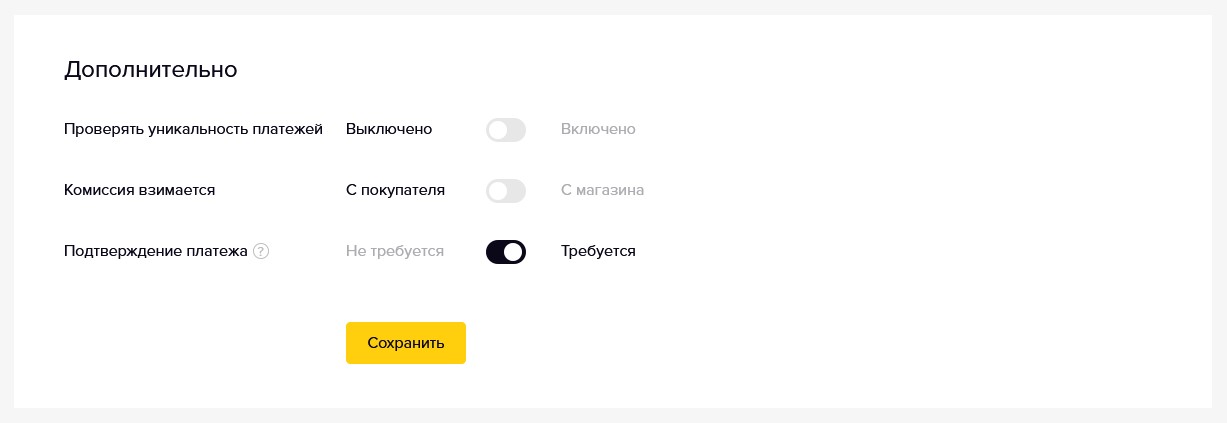This screenshot has width=1227, height=423.
Task: Click the Дополнительно section heading
Action: pyautogui.click(x=150, y=70)
